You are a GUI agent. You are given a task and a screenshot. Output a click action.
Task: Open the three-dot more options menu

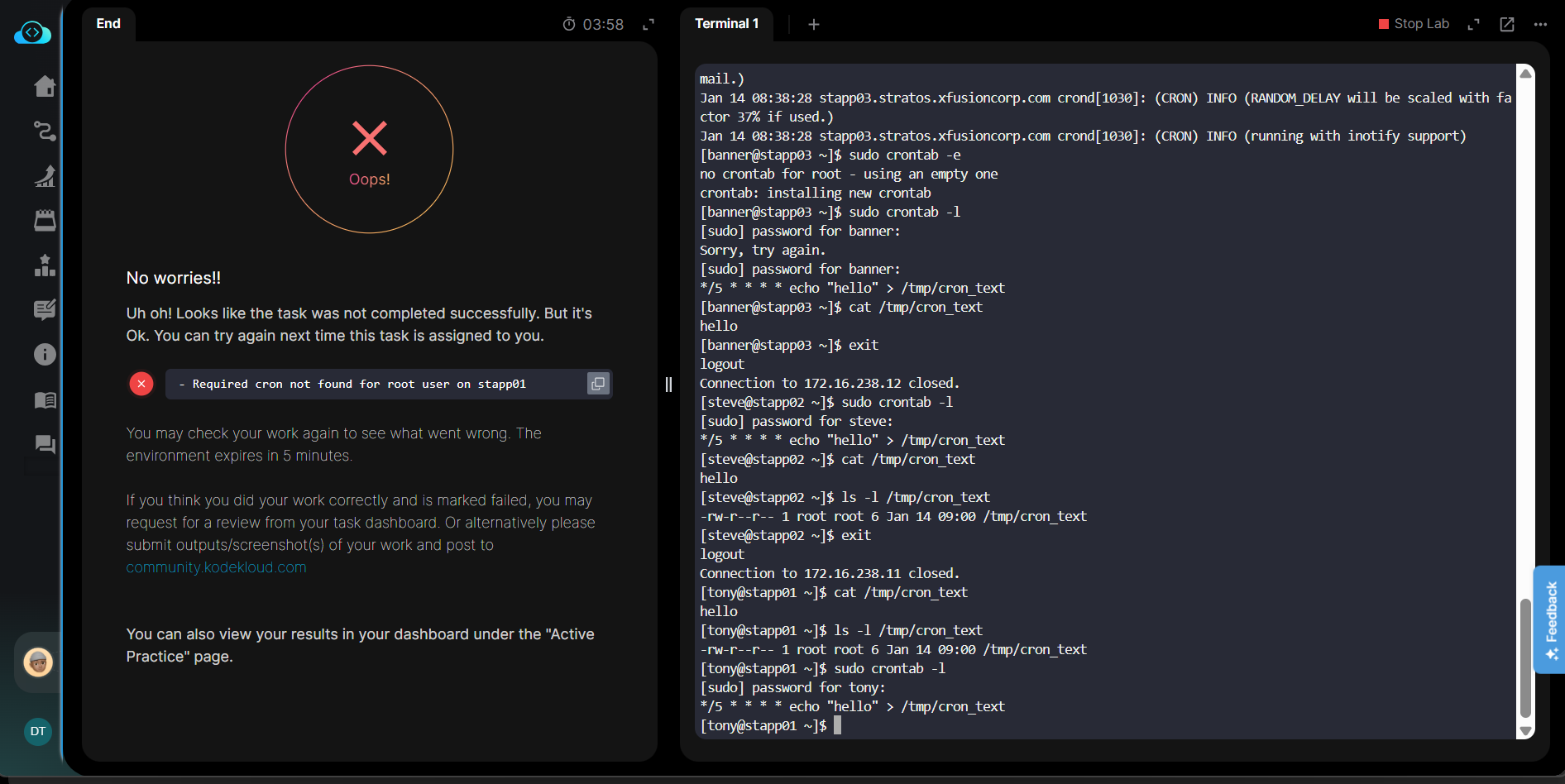click(x=1540, y=24)
